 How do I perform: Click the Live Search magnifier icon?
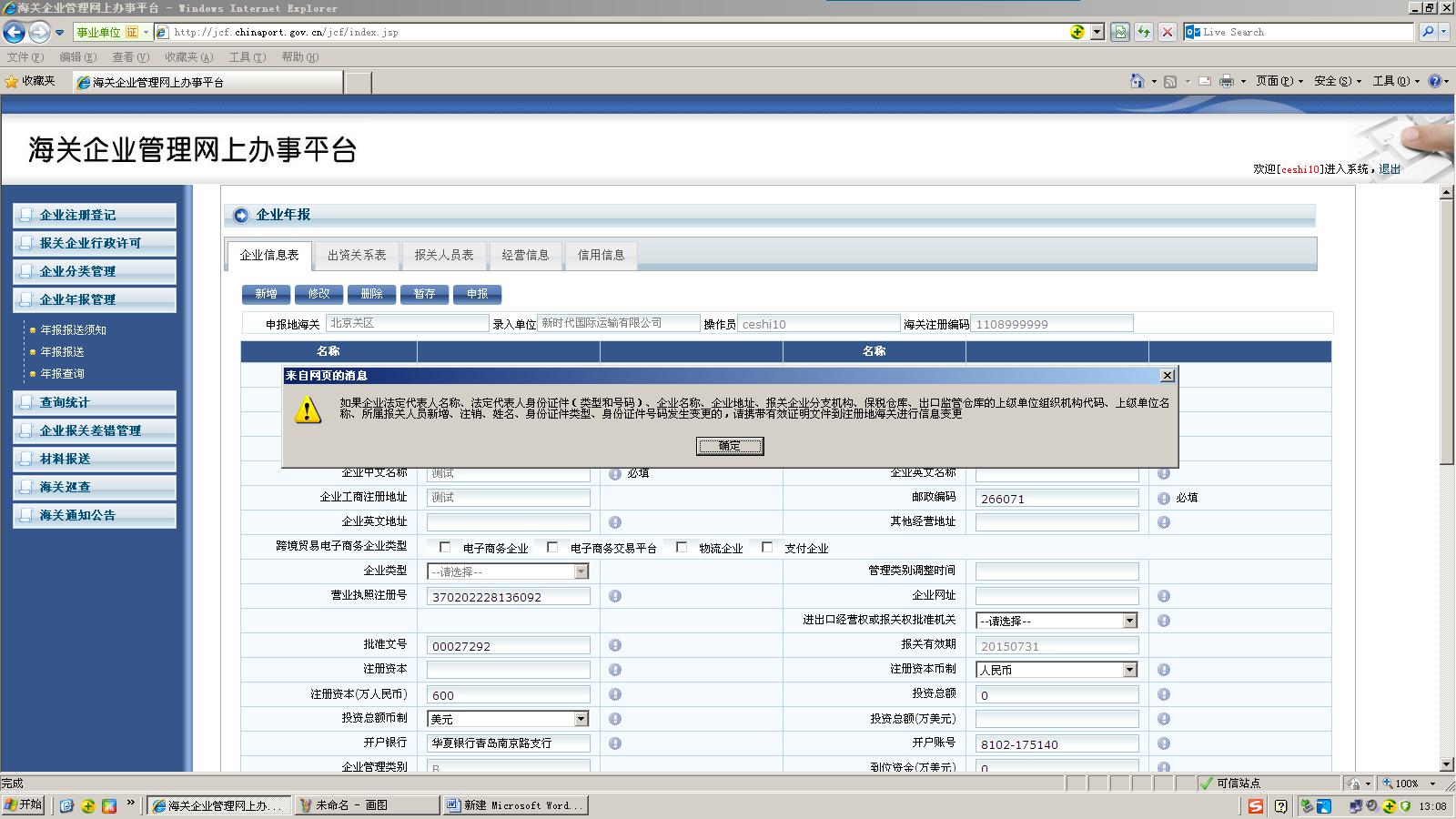(x=1428, y=32)
